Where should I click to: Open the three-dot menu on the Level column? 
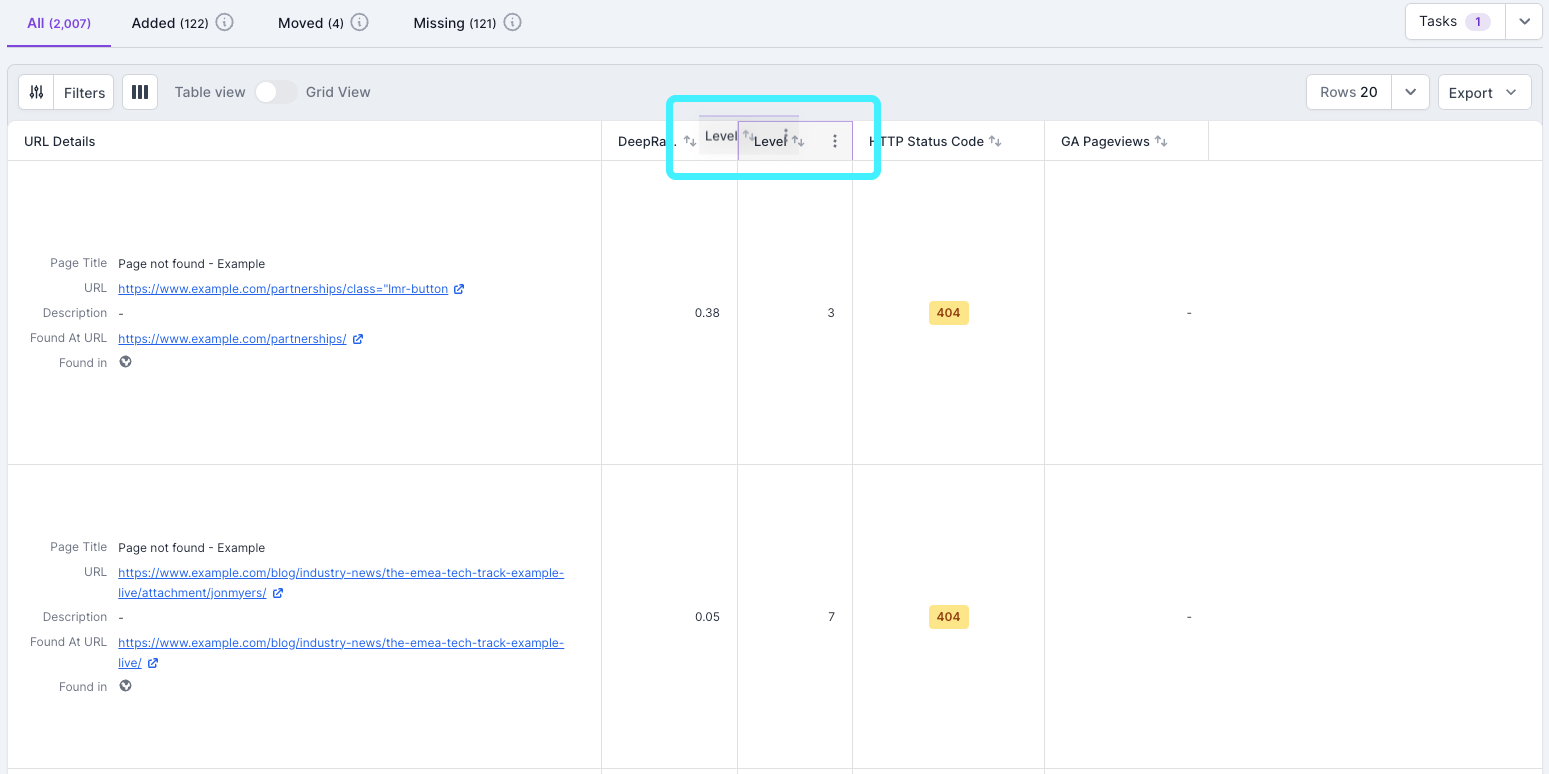(x=836, y=140)
